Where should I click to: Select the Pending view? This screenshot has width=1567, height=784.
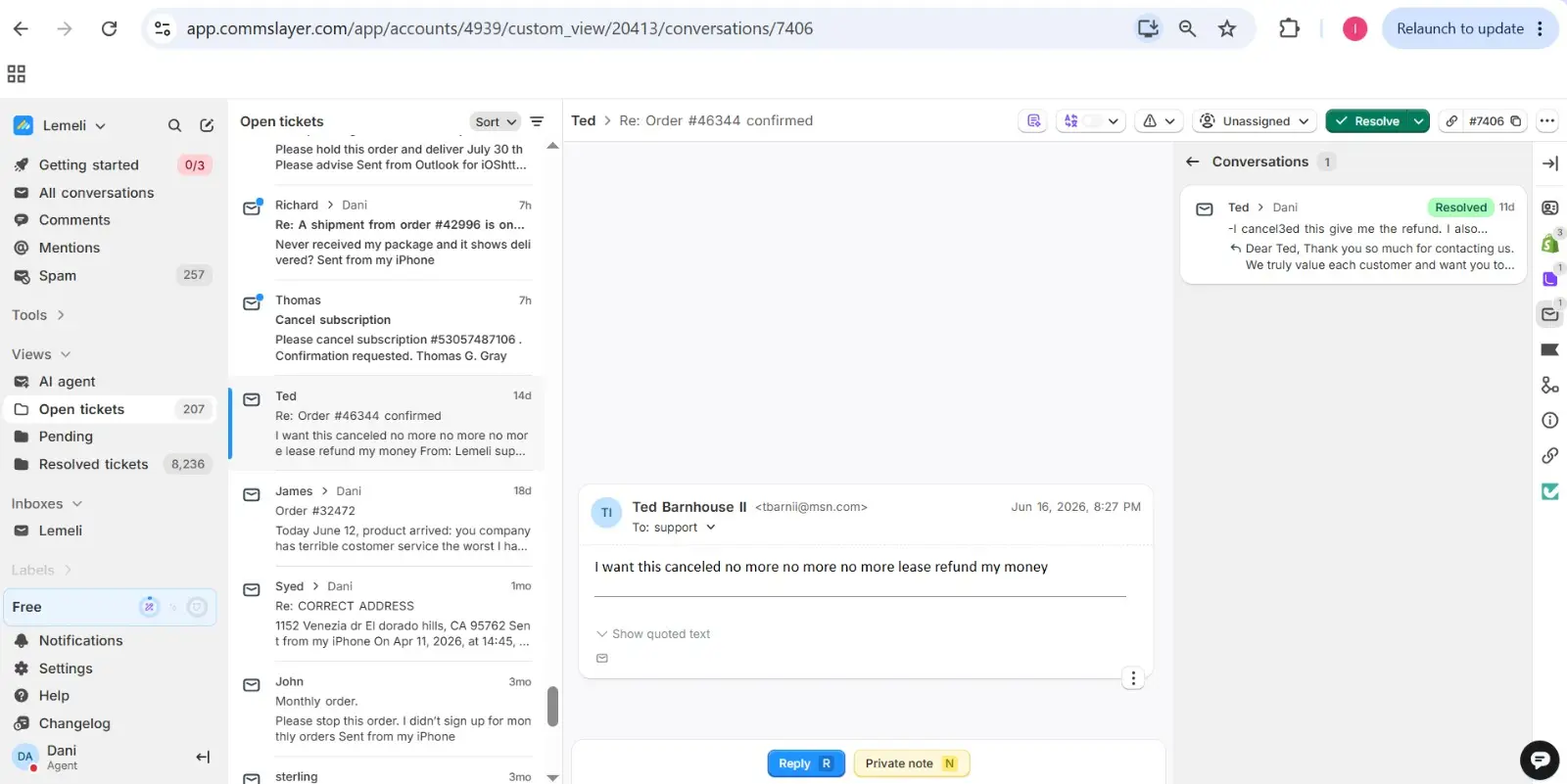(111, 437)
